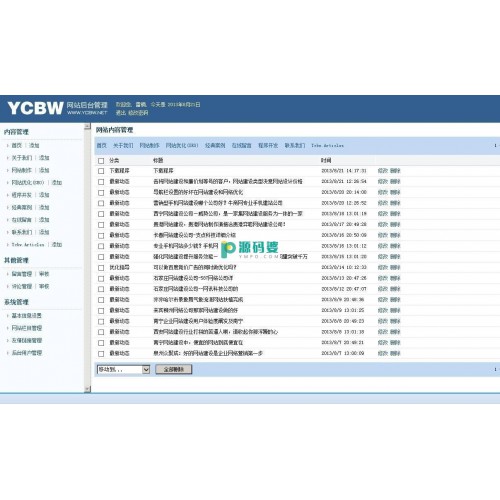
Task: Expand the 关于我们 item in the sidebar
Action: point(22,158)
